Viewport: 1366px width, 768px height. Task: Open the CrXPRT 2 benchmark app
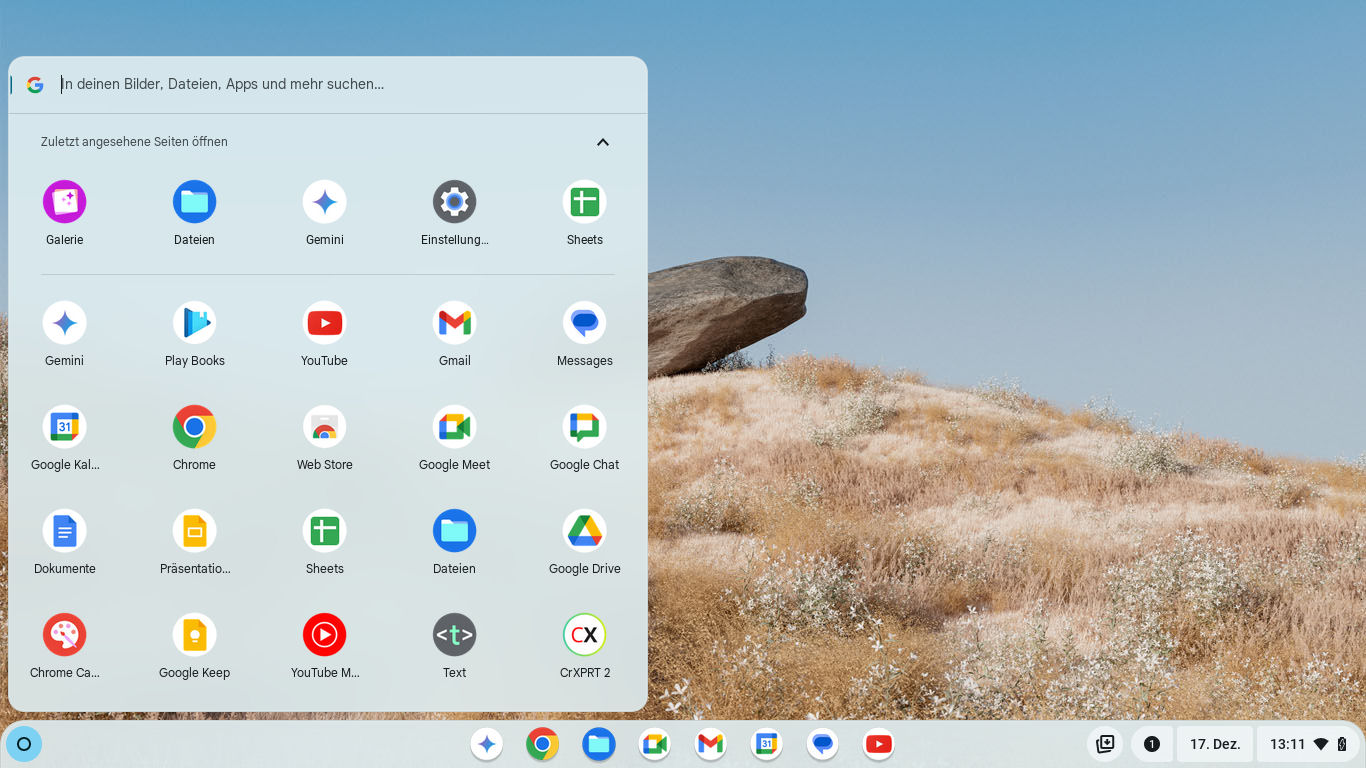click(x=584, y=635)
